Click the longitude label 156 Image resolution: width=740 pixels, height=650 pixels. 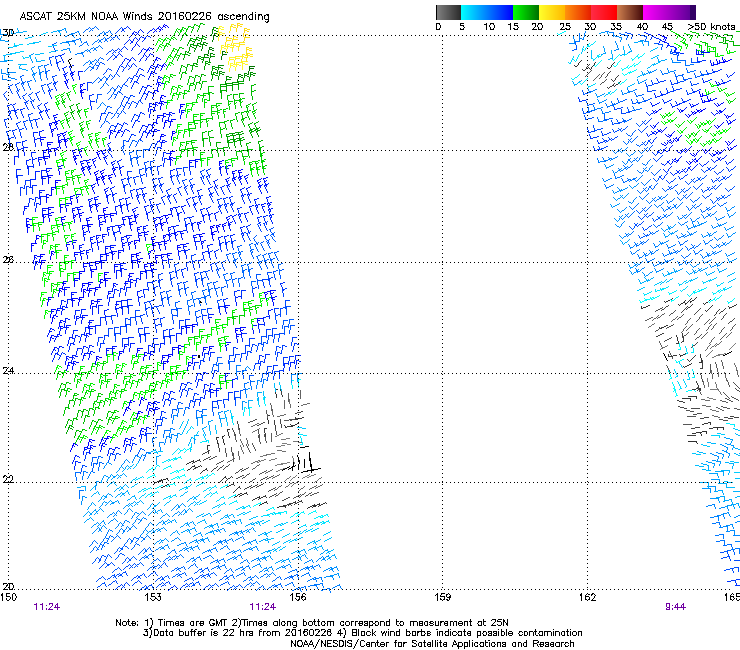click(298, 597)
